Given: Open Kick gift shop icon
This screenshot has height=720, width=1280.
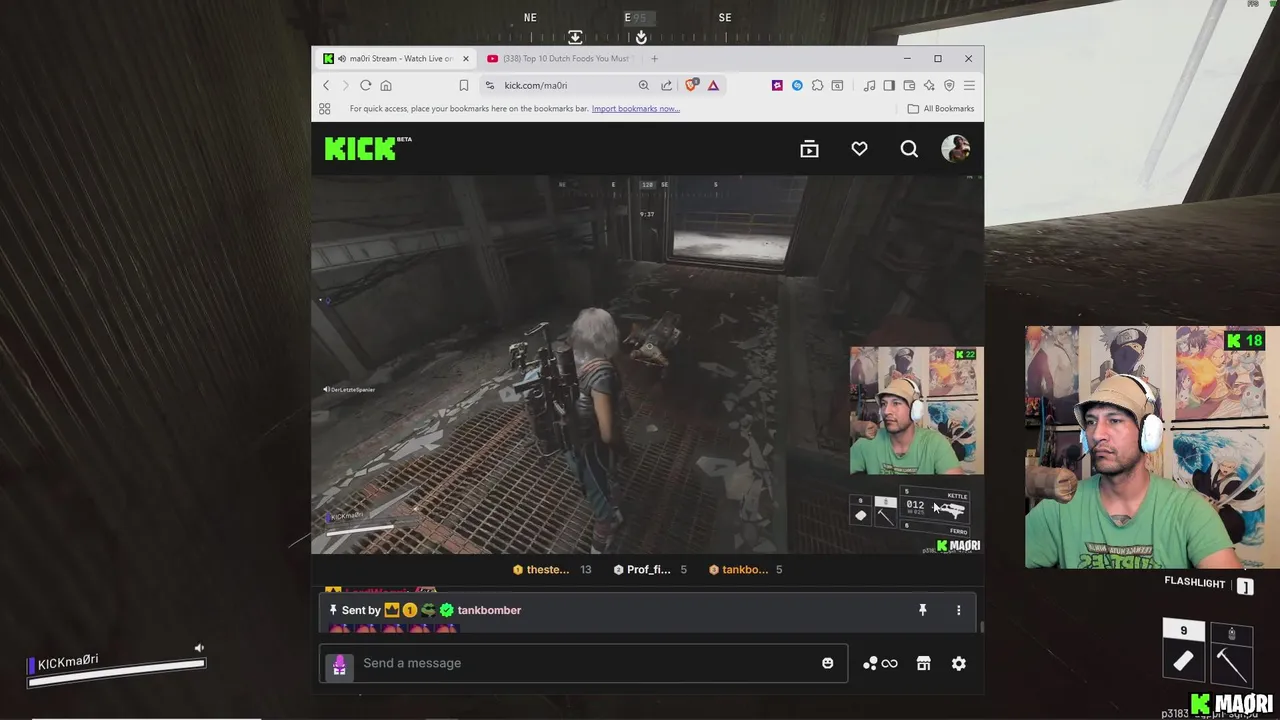Looking at the screenshot, I should [924, 663].
